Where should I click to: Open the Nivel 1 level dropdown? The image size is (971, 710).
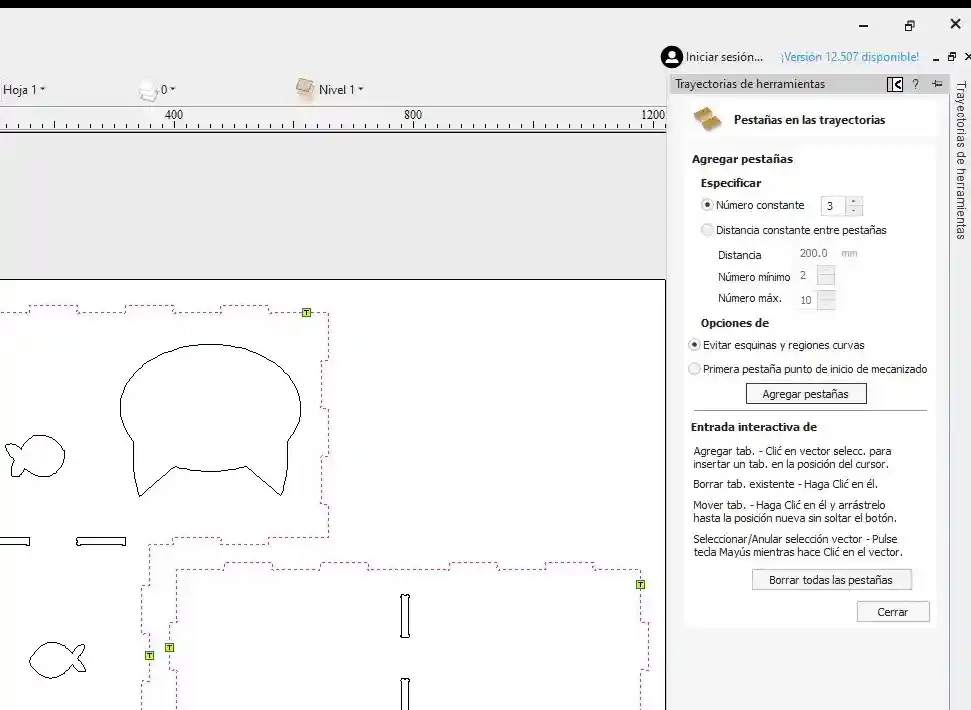click(x=341, y=90)
